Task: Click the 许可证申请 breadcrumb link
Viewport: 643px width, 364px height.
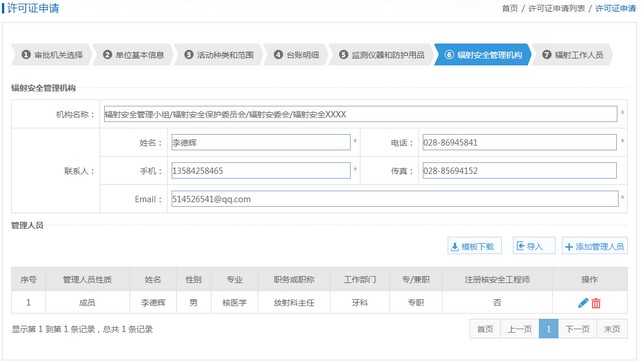Action: (x=616, y=8)
